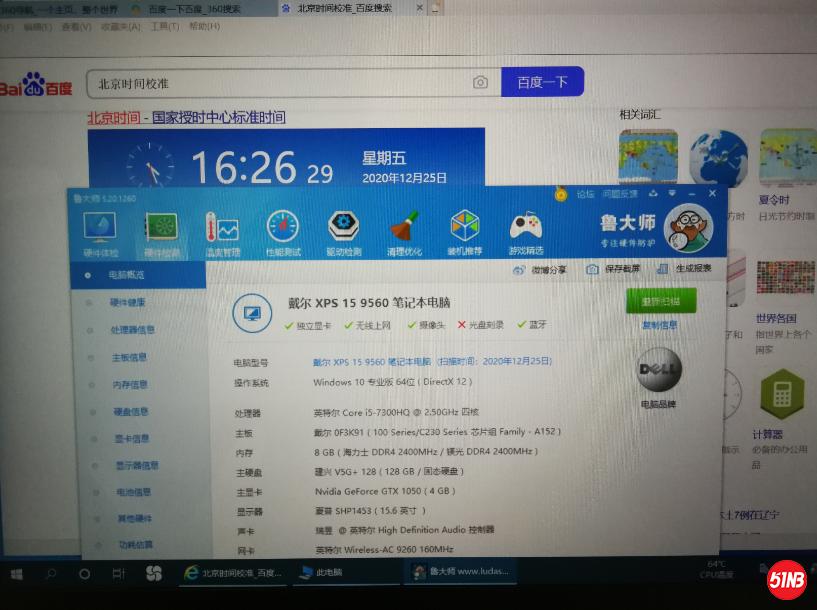Open the 夏令时 related link
The width and height of the screenshot is (817, 610).
coord(774,200)
